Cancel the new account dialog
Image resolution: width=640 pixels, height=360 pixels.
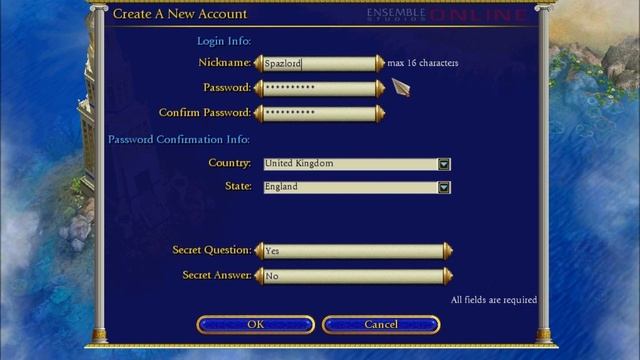point(381,324)
